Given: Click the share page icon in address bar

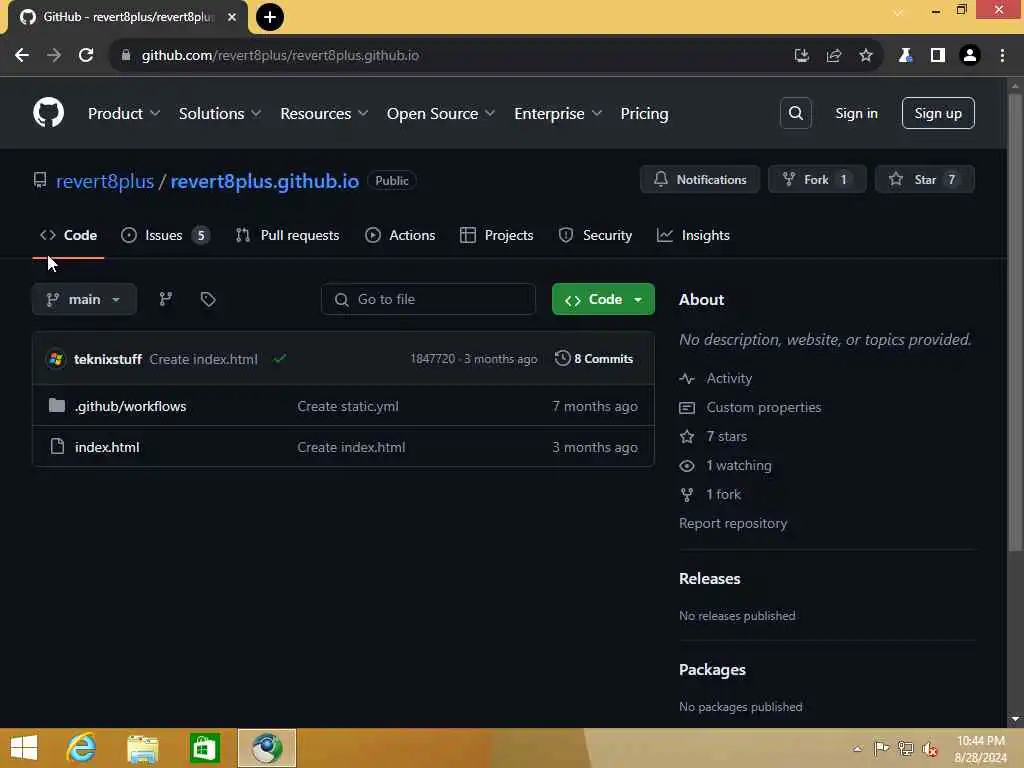Looking at the screenshot, I should [833, 56].
